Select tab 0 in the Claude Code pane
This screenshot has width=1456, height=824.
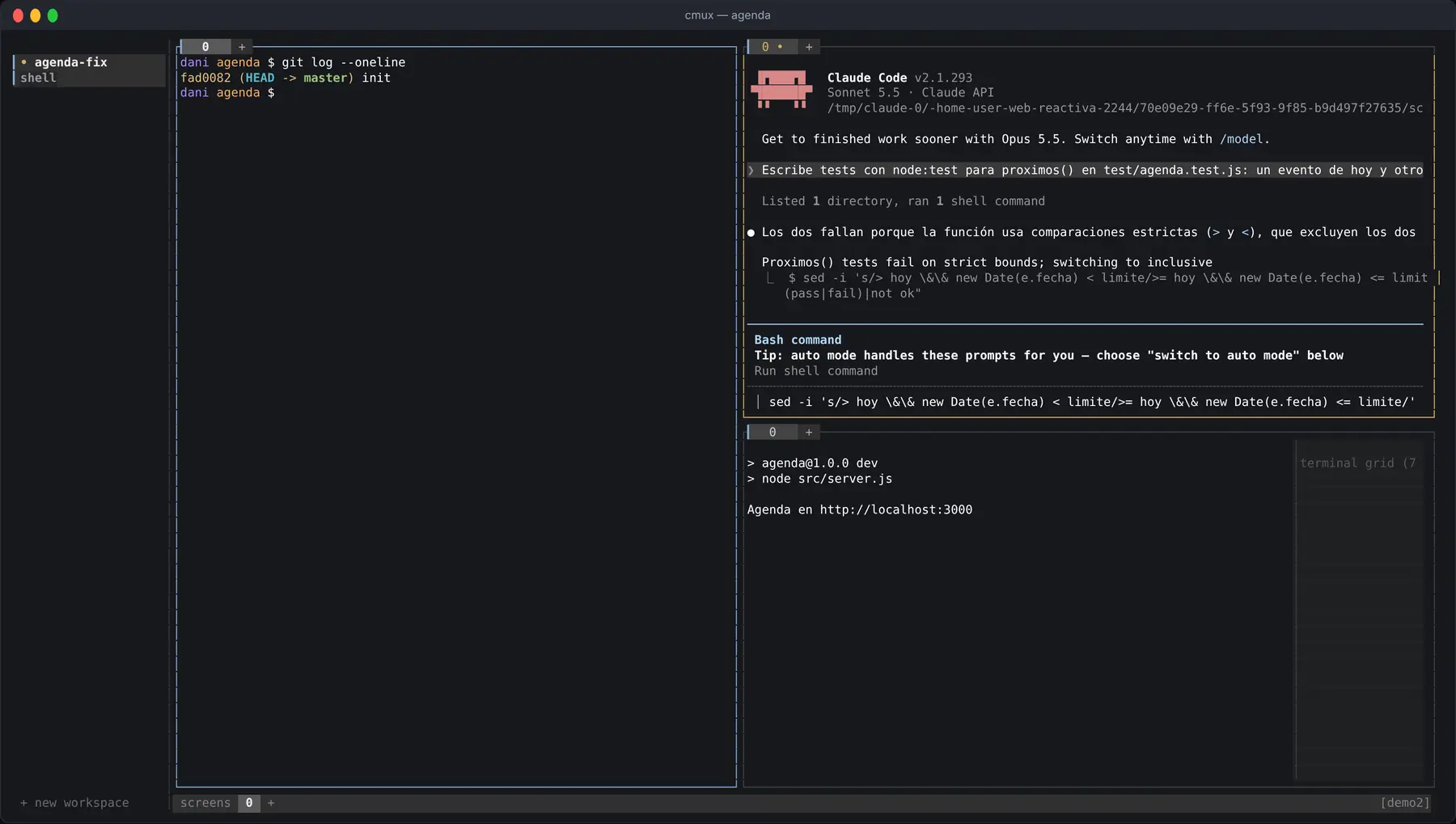(x=772, y=47)
